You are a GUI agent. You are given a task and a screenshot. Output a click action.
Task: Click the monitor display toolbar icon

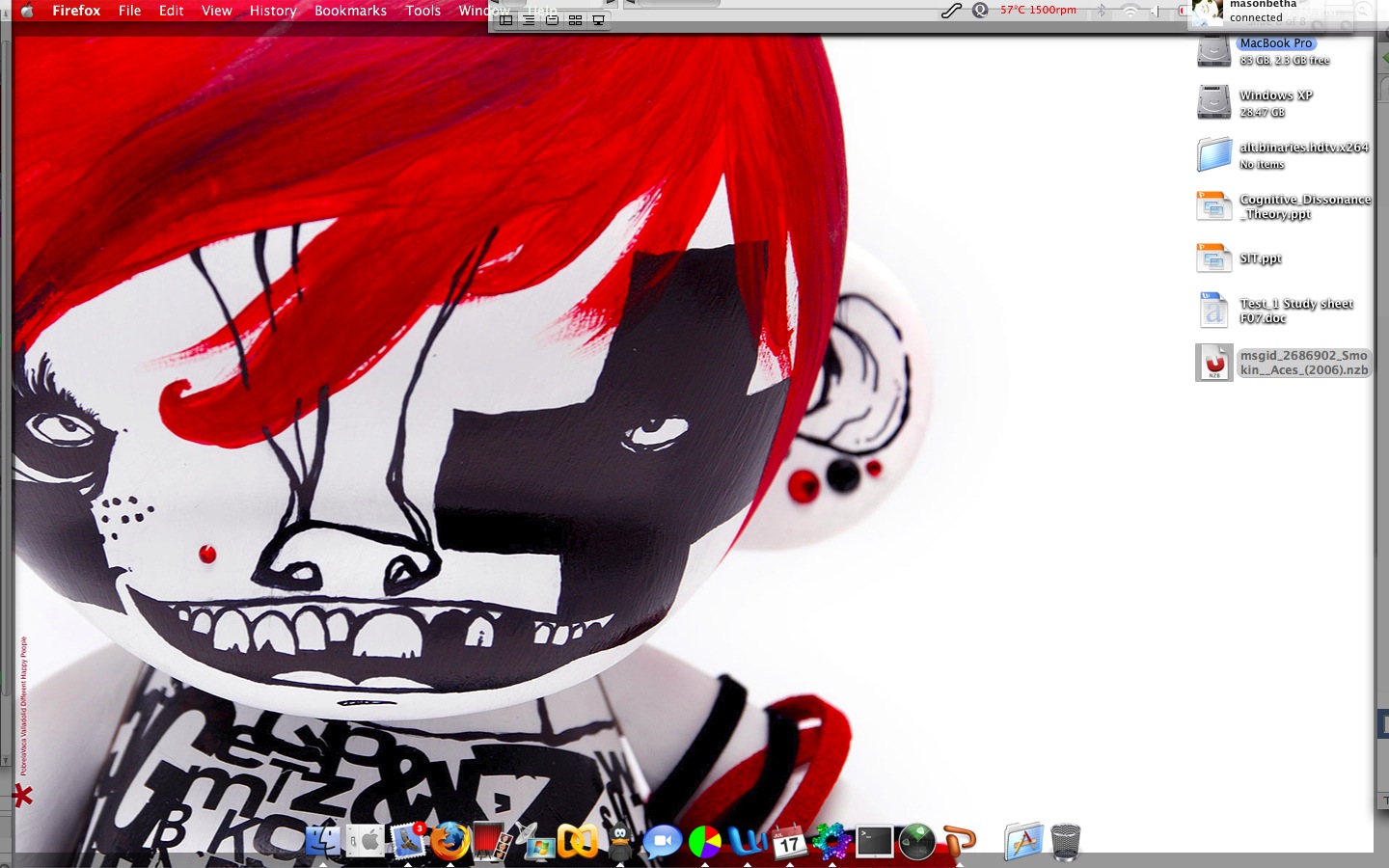598,19
